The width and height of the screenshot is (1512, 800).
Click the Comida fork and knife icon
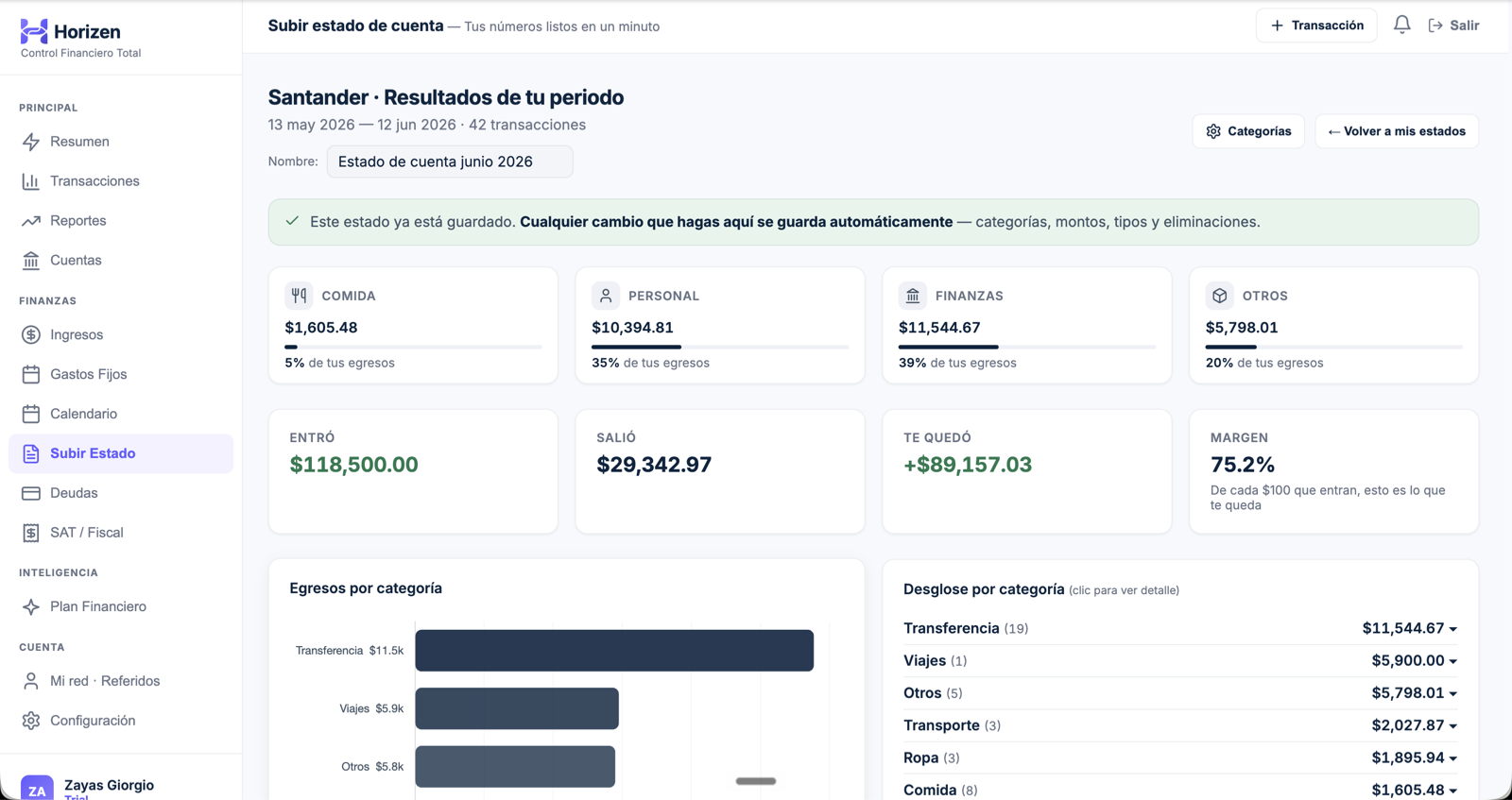pos(300,296)
